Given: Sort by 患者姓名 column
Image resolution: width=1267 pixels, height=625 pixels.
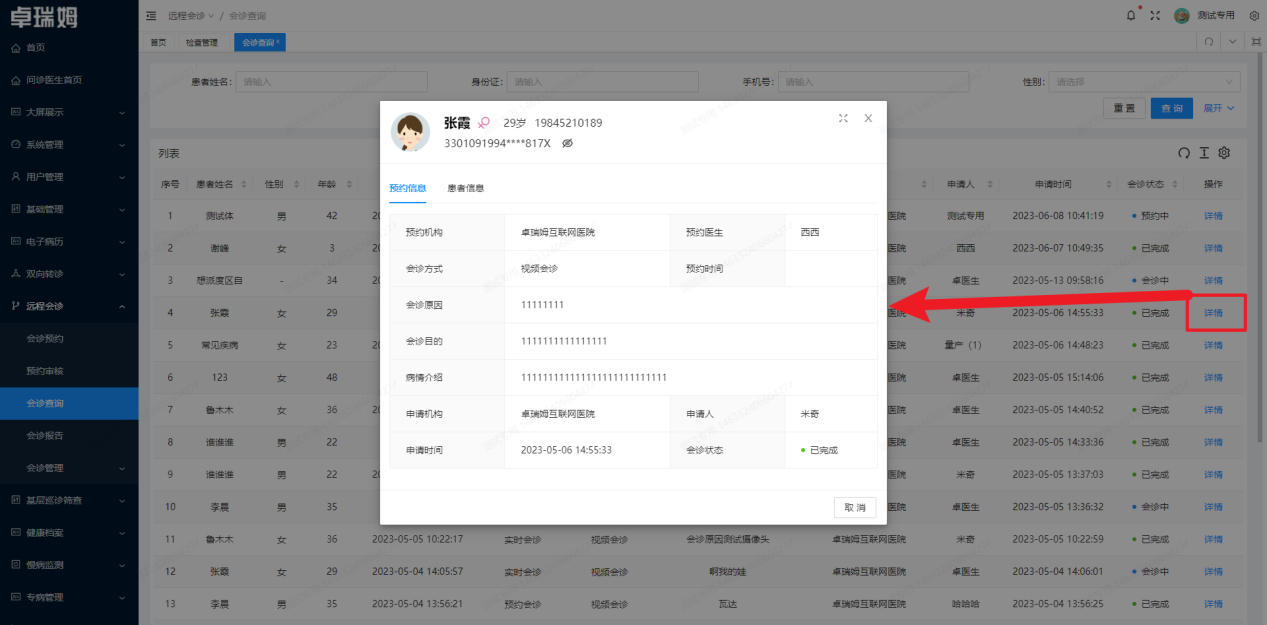Looking at the screenshot, I should click(x=242, y=185).
